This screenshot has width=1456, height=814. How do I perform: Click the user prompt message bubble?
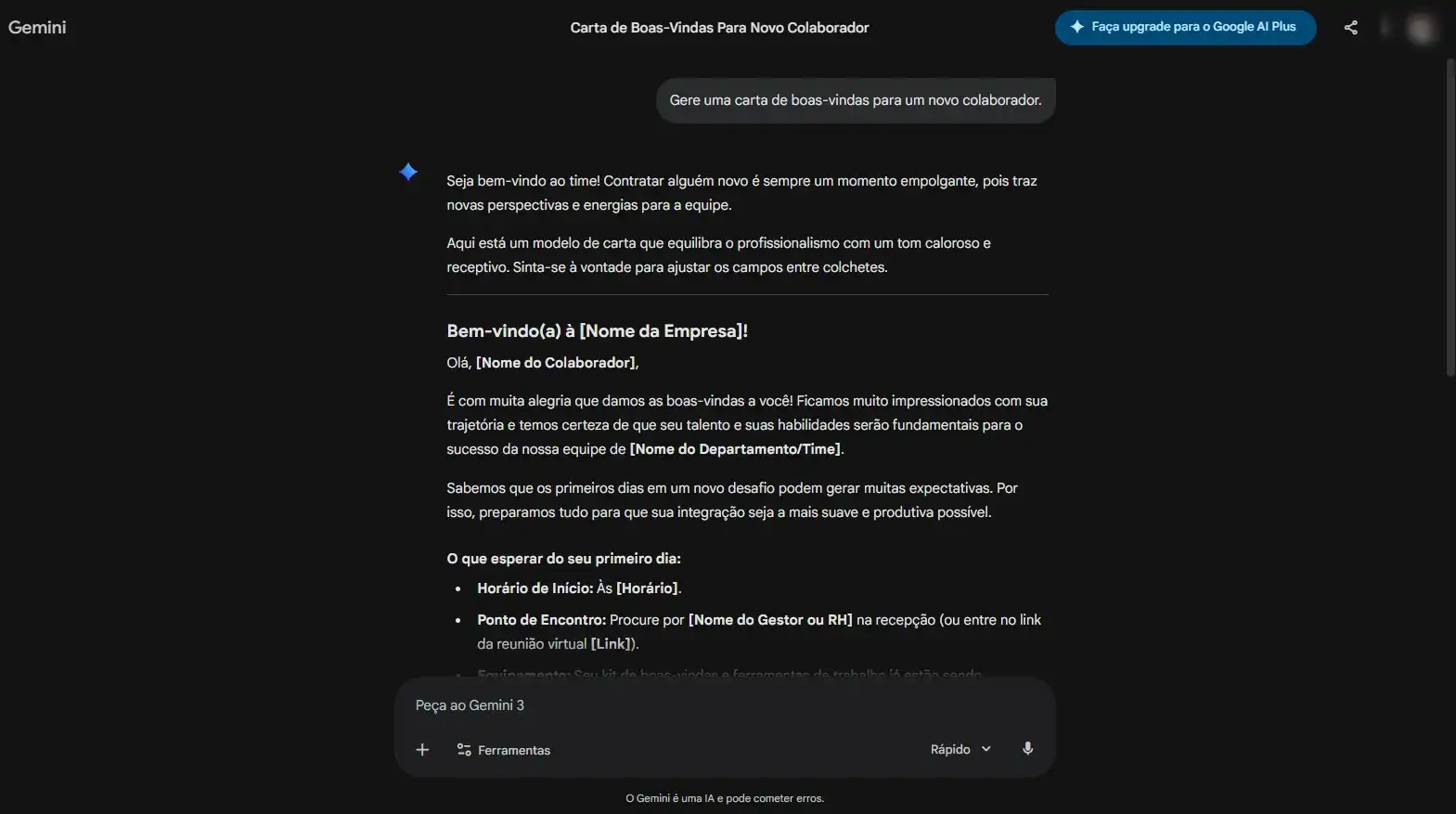(856, 100)
